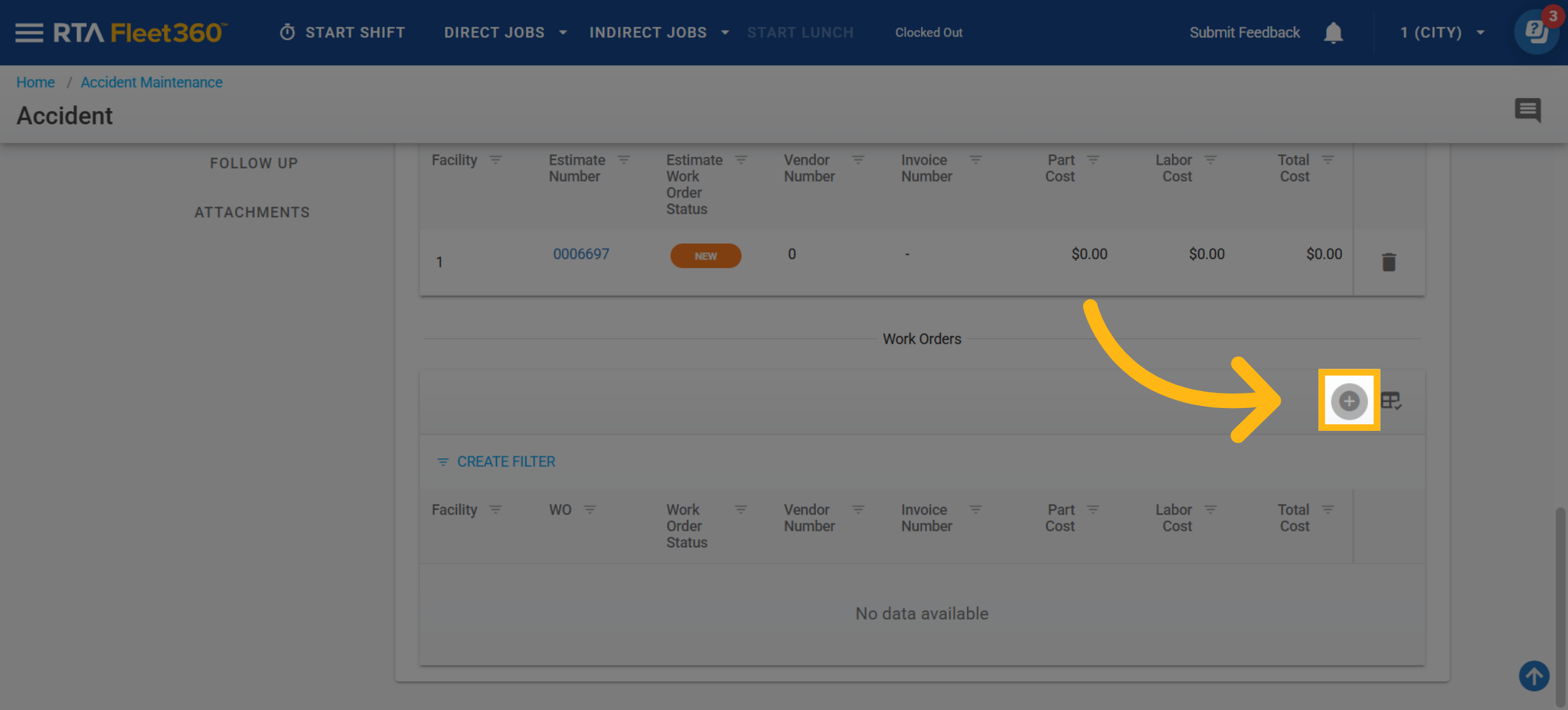
Task: Switch to the Follow Up tab
Action: (253, 163)
